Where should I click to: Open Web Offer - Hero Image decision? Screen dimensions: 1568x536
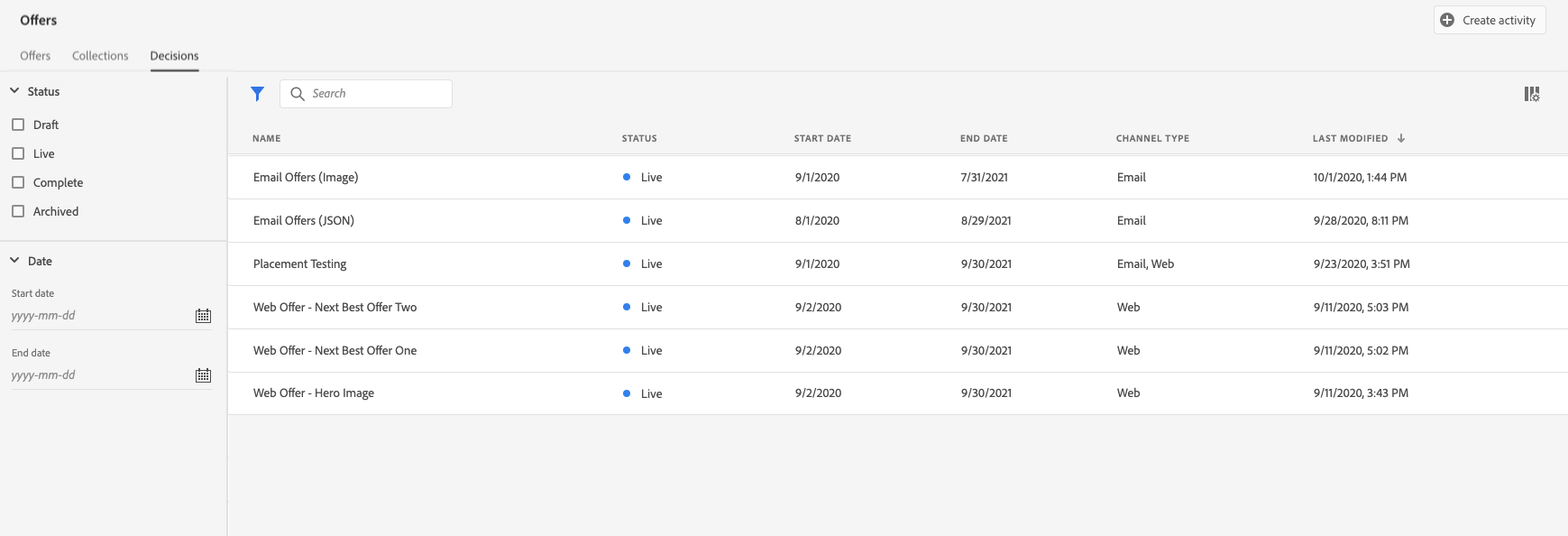pos(314,393)
